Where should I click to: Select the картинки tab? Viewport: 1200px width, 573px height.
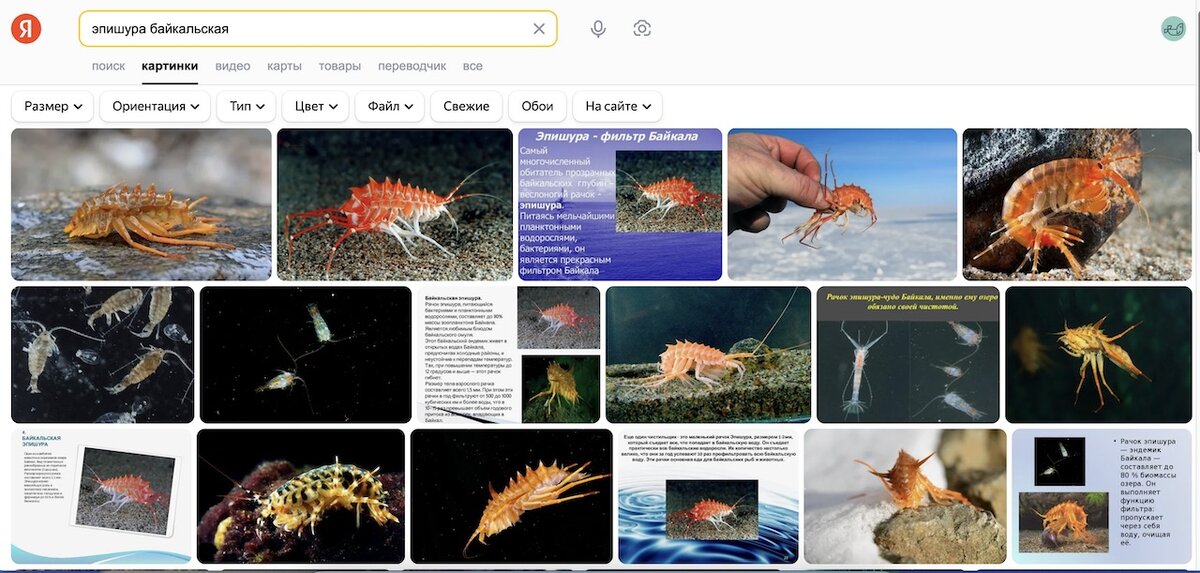(x=170, y=66)
